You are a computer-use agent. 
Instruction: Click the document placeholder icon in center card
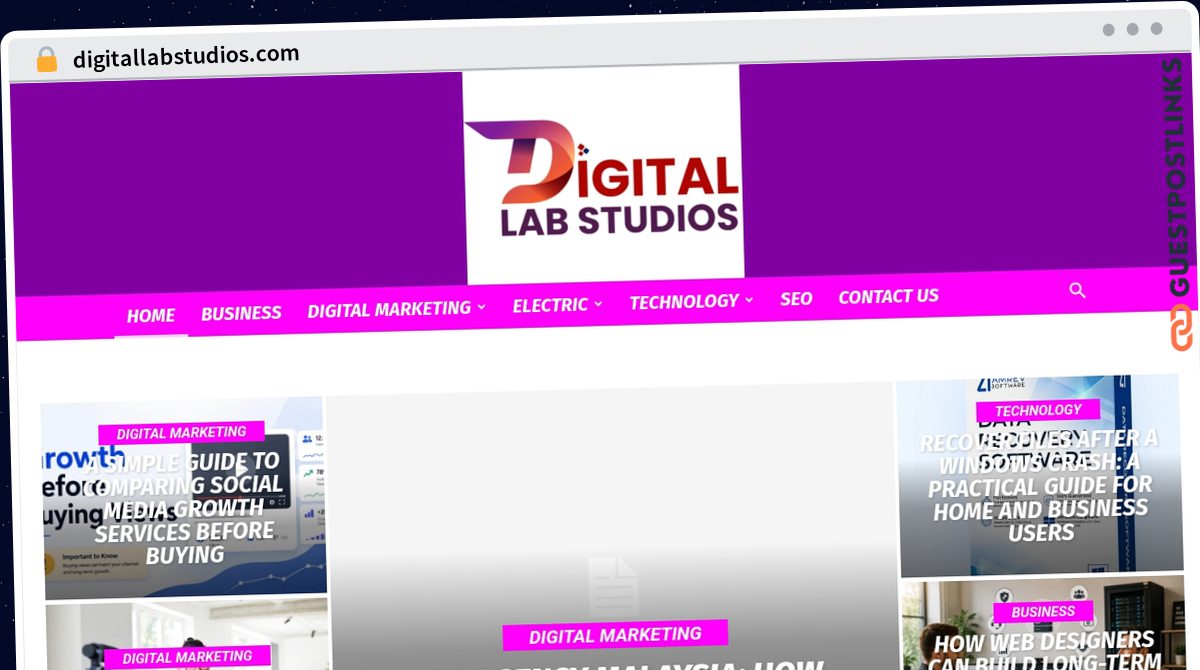click(x=613, y=587)
